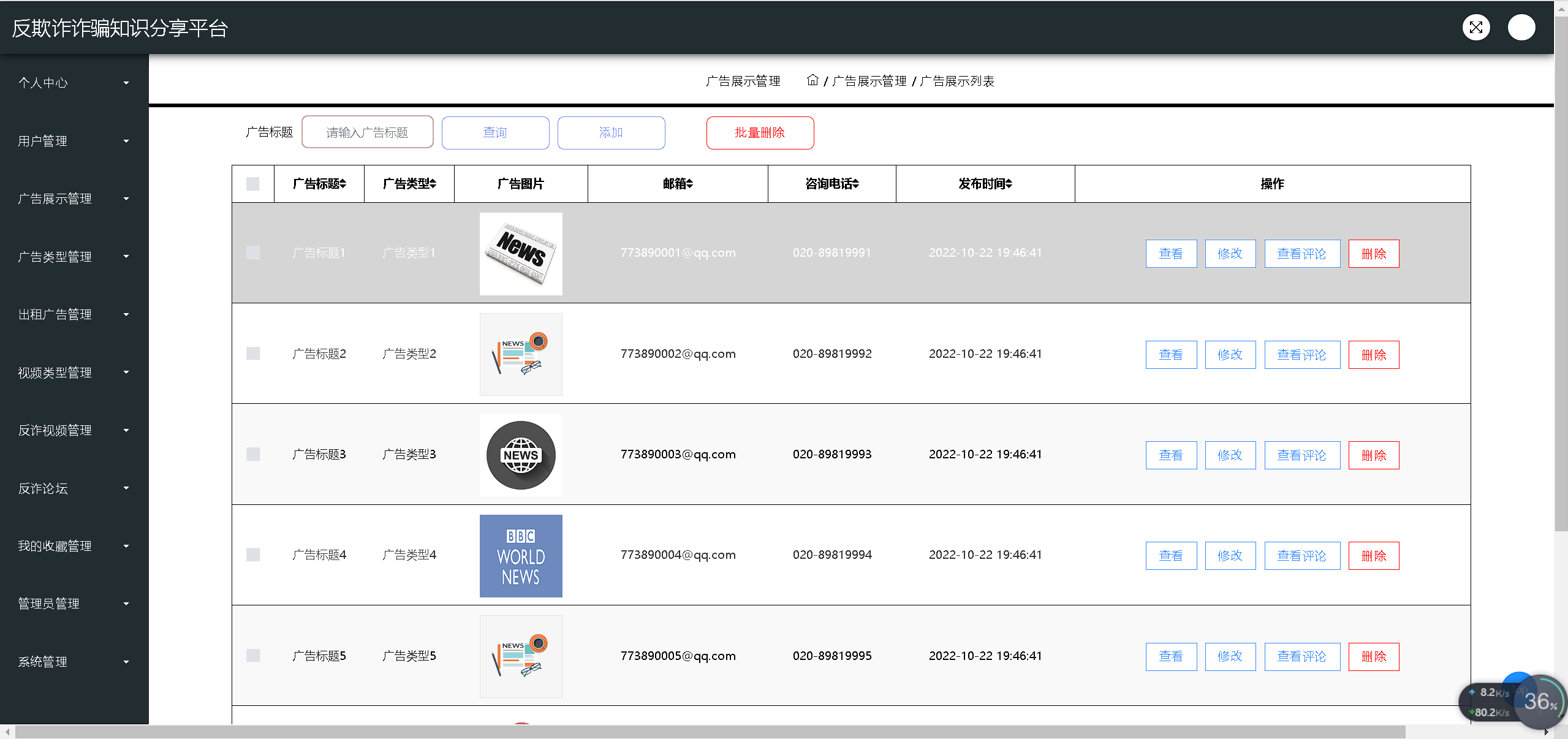Toggle the select-all checkbox in table header
Screen dimensions: 1568x739
[x=253, y=184]
